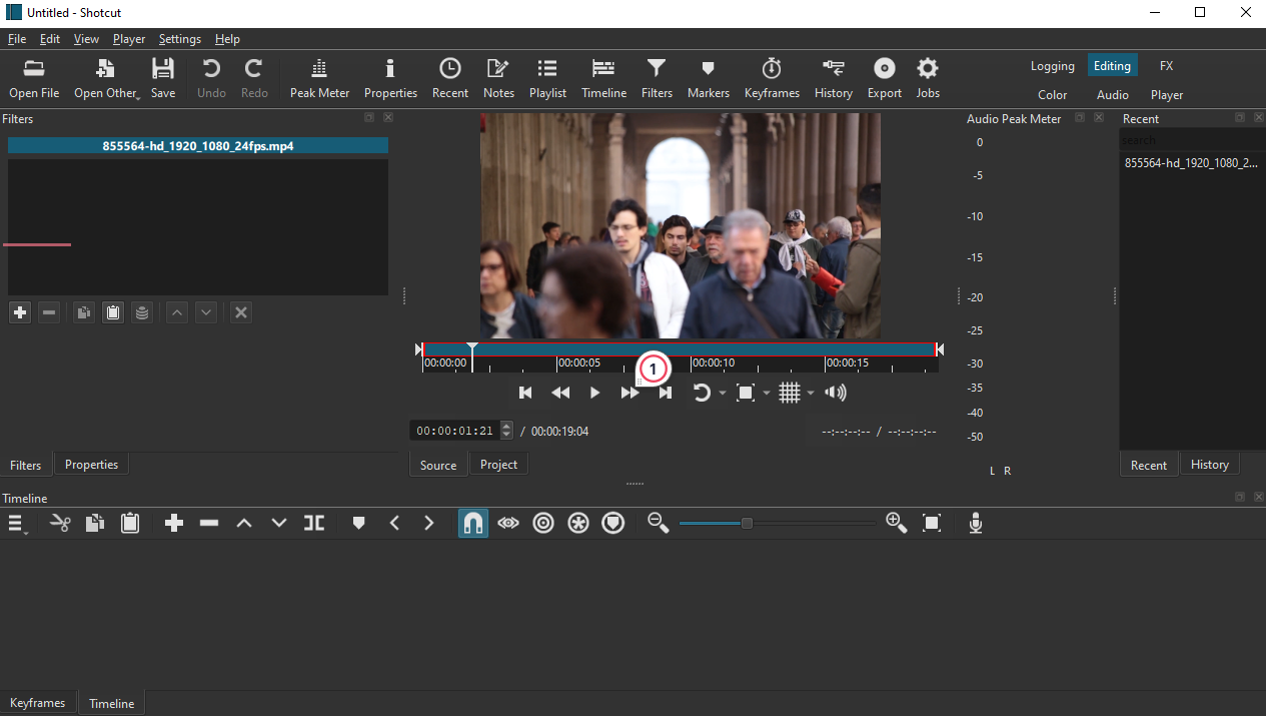Viewport: 1266px width, 716px height.
Task: Open the Peak Meter panel
Action: pyautogui.click(x=319, y=78)
